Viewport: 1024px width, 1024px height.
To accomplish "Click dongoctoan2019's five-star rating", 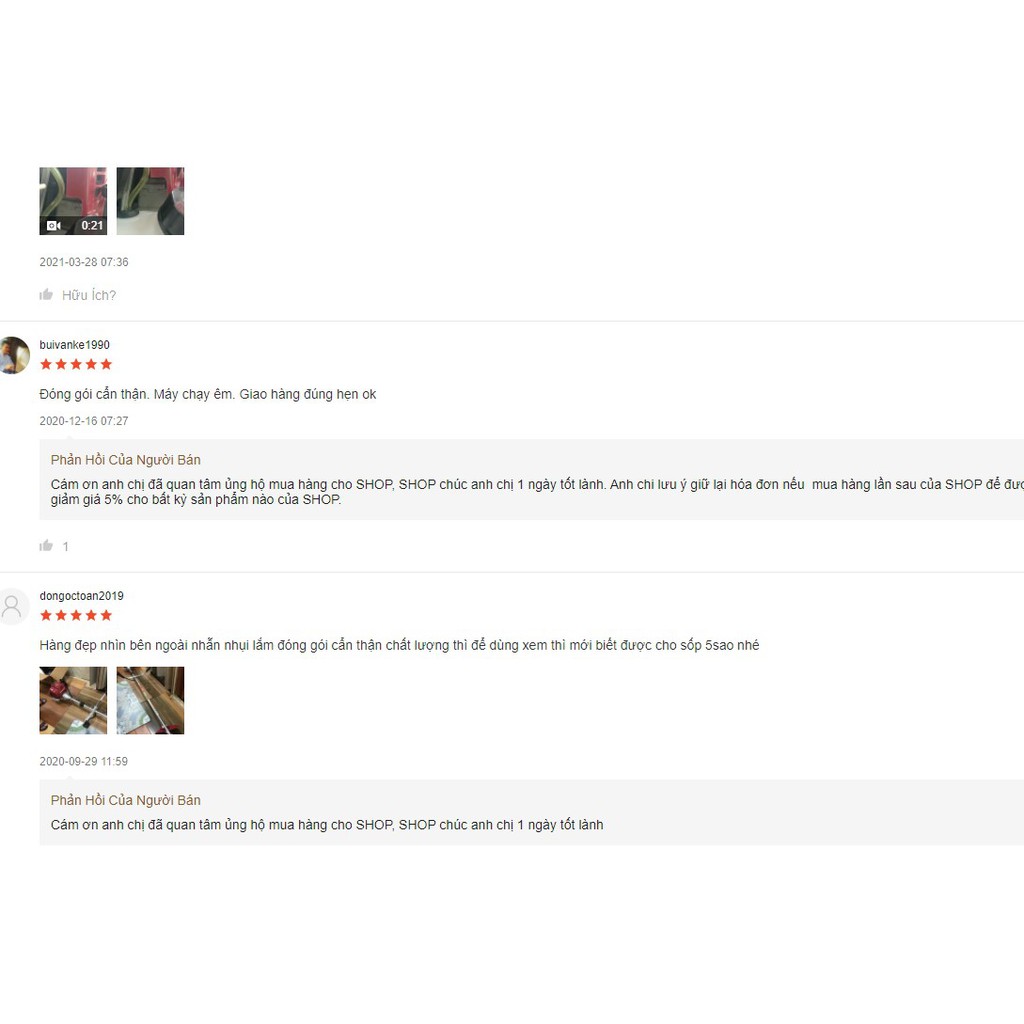I will coord(76,615).
